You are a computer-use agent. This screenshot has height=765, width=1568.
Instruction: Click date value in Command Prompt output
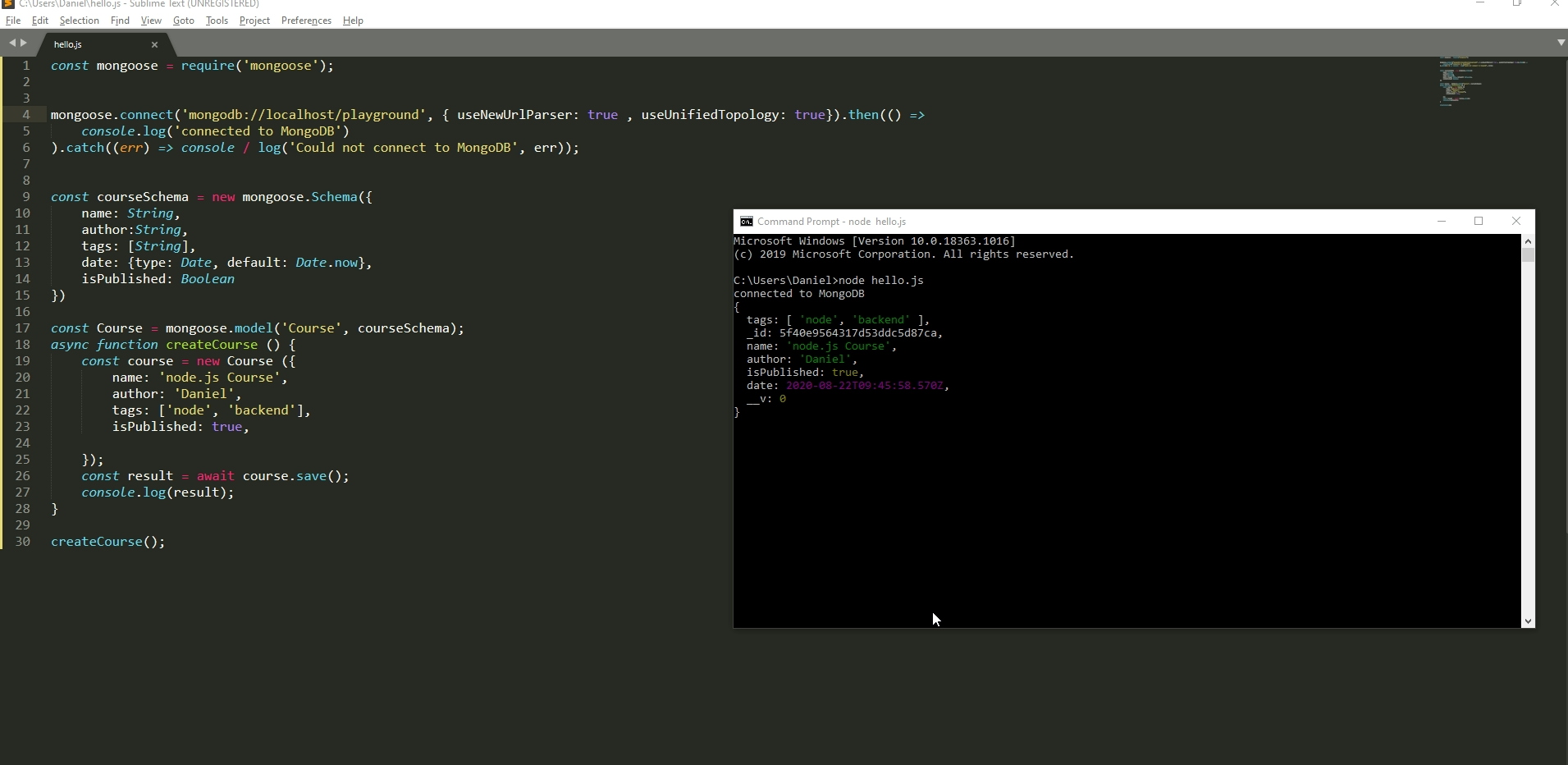point(865,386)
